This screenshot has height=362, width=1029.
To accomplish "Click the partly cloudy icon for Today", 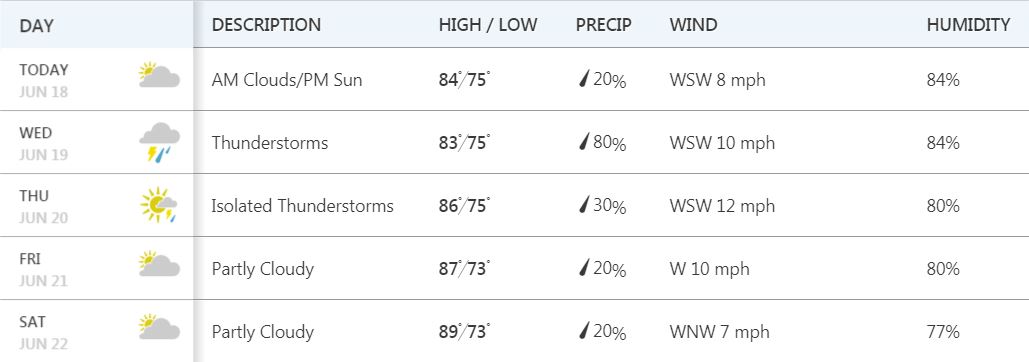I will pos(159,75).
